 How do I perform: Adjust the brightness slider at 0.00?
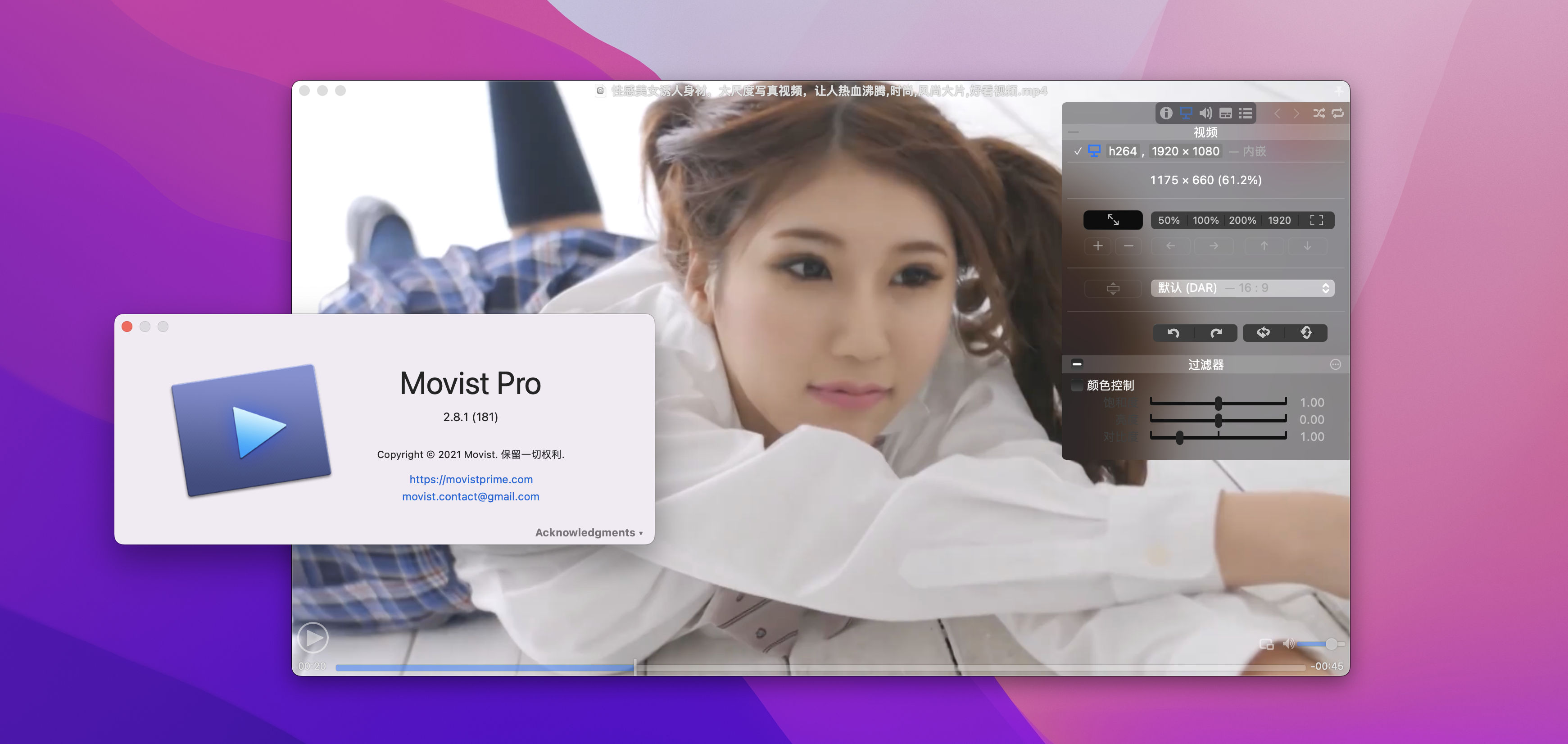[1218, 420]
